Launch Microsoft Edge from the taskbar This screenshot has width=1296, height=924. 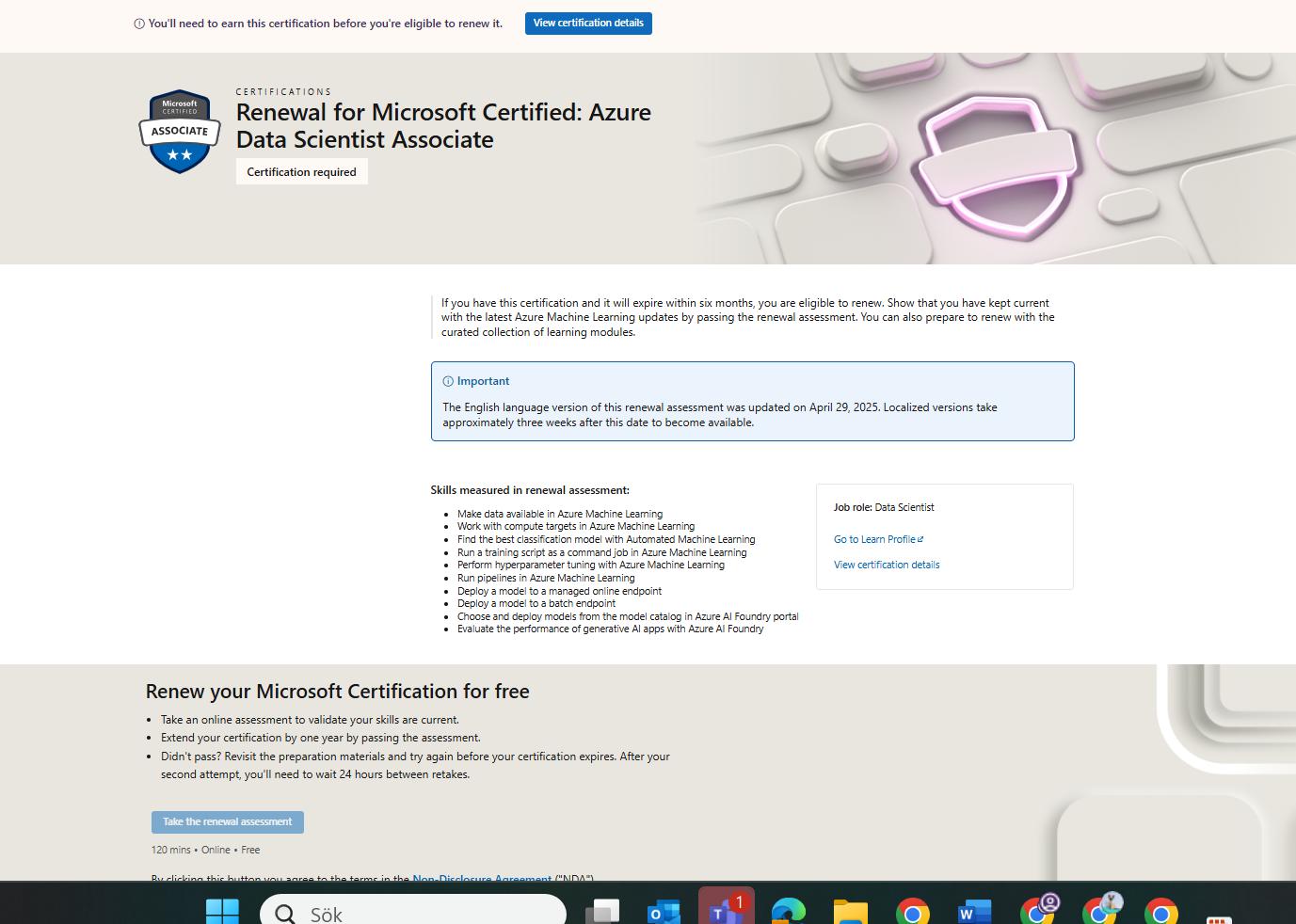click(789, 911)
